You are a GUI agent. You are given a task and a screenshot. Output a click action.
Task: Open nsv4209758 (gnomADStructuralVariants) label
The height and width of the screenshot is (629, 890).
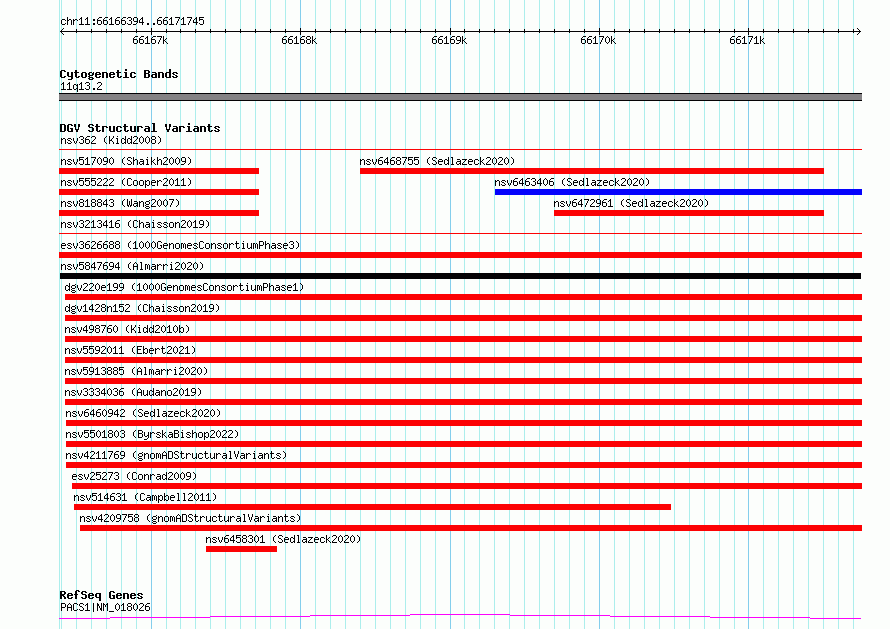pyautogui.click(x=190, y=518)
